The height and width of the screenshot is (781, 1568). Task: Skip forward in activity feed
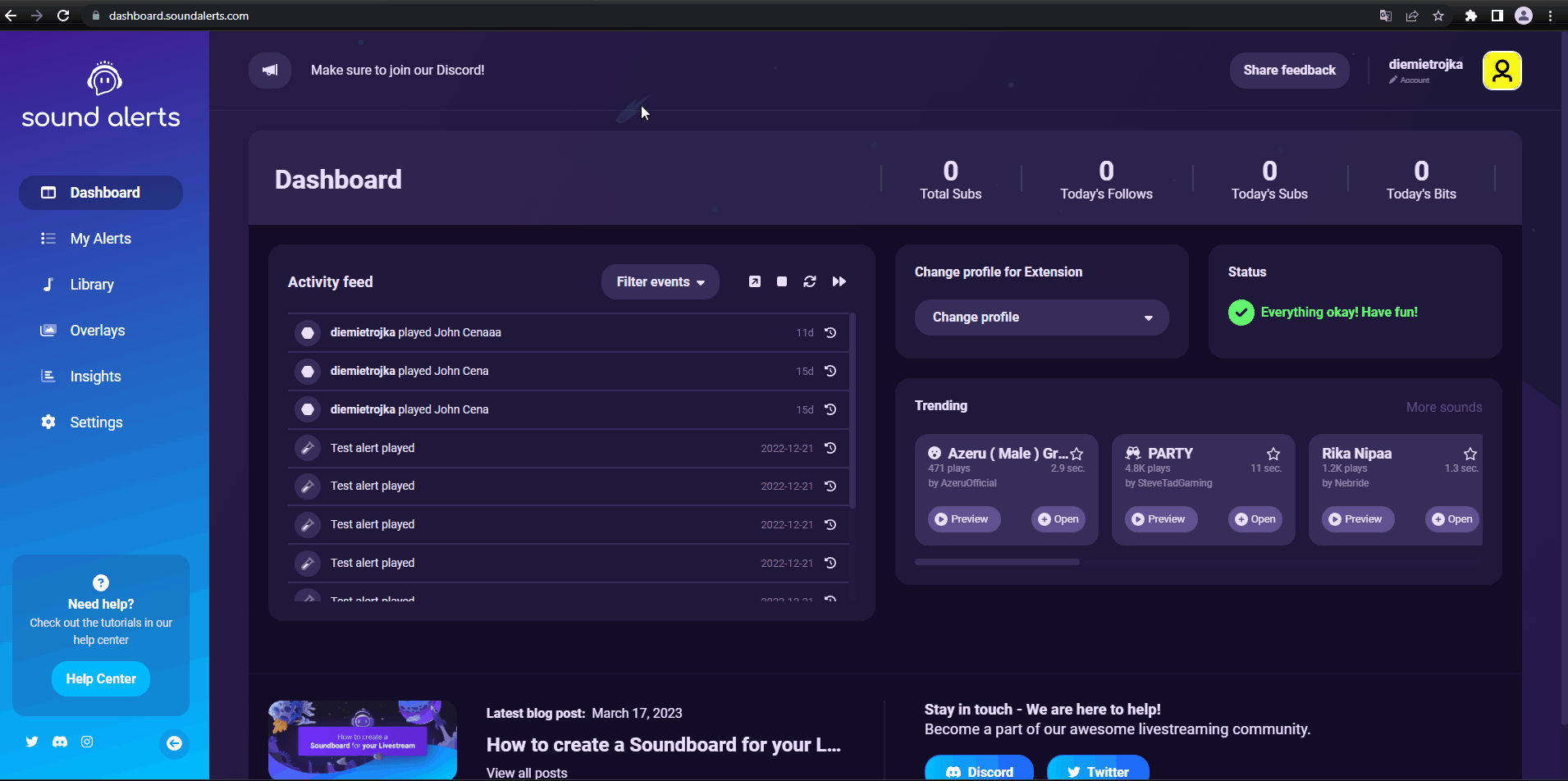(x=839, y=281)
